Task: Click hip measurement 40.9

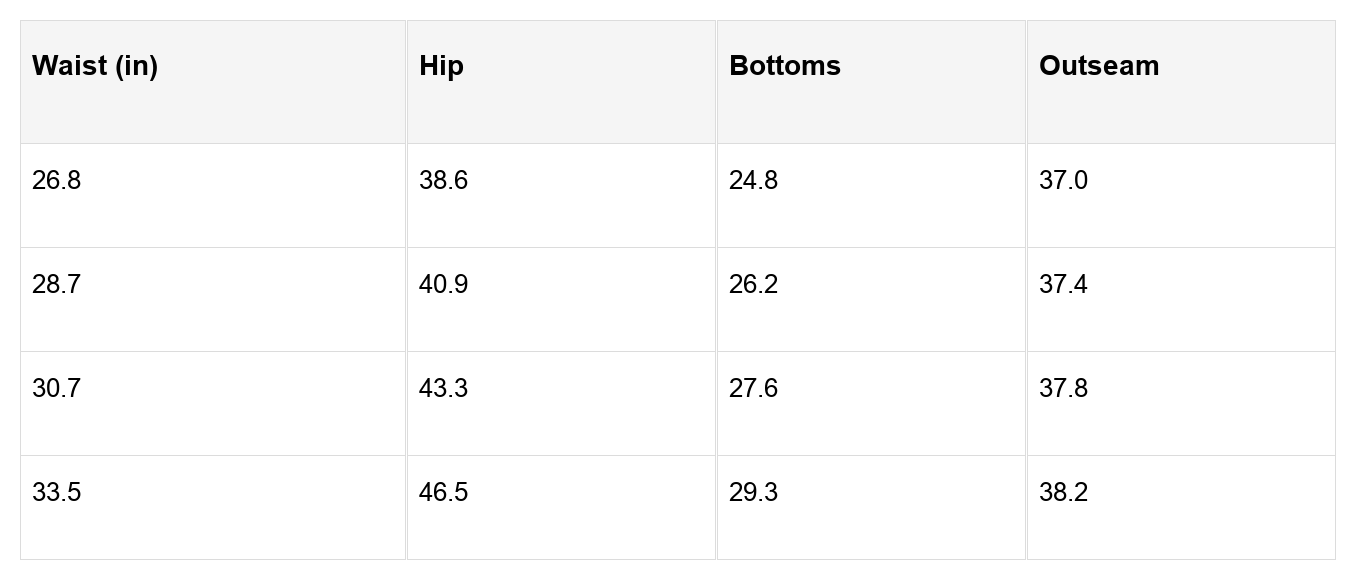Action: click(x=561, y=299)
